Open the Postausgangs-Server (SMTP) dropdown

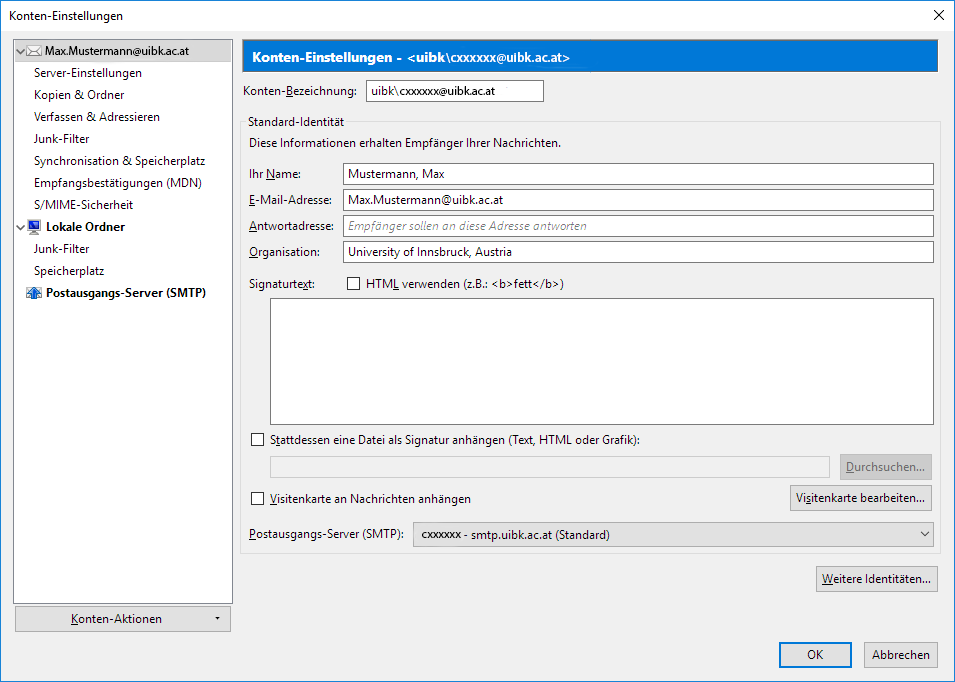coord(672,535)
